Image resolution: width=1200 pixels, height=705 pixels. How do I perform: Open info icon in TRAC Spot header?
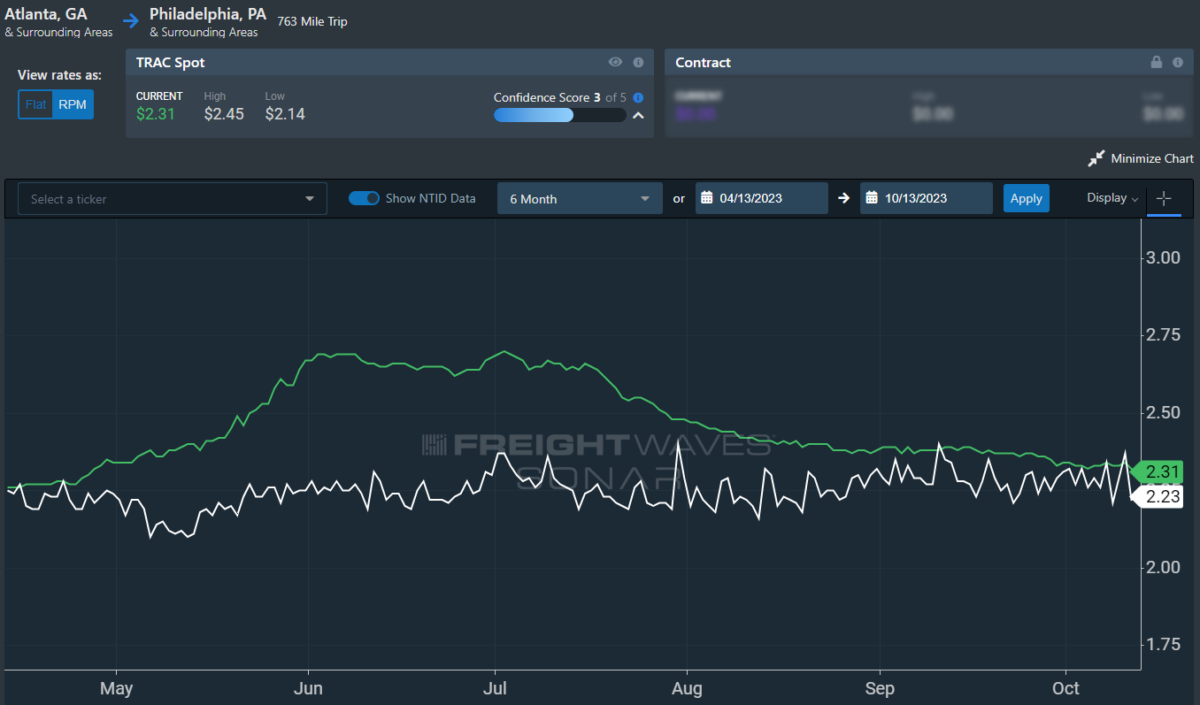point(638,62)
